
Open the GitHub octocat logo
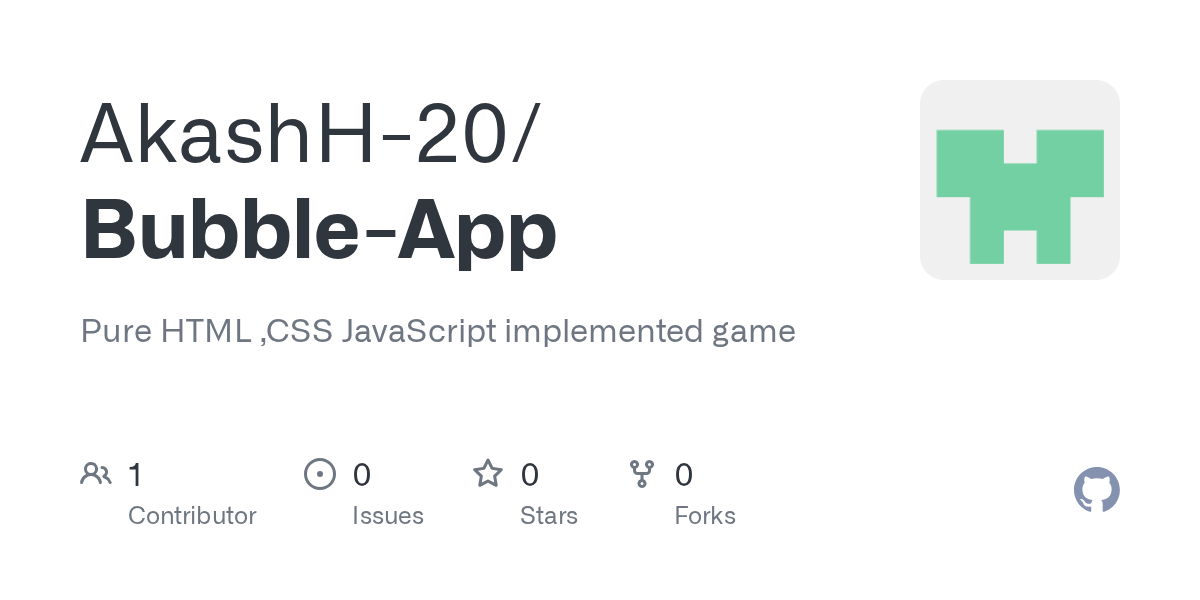click(1097, 490)
